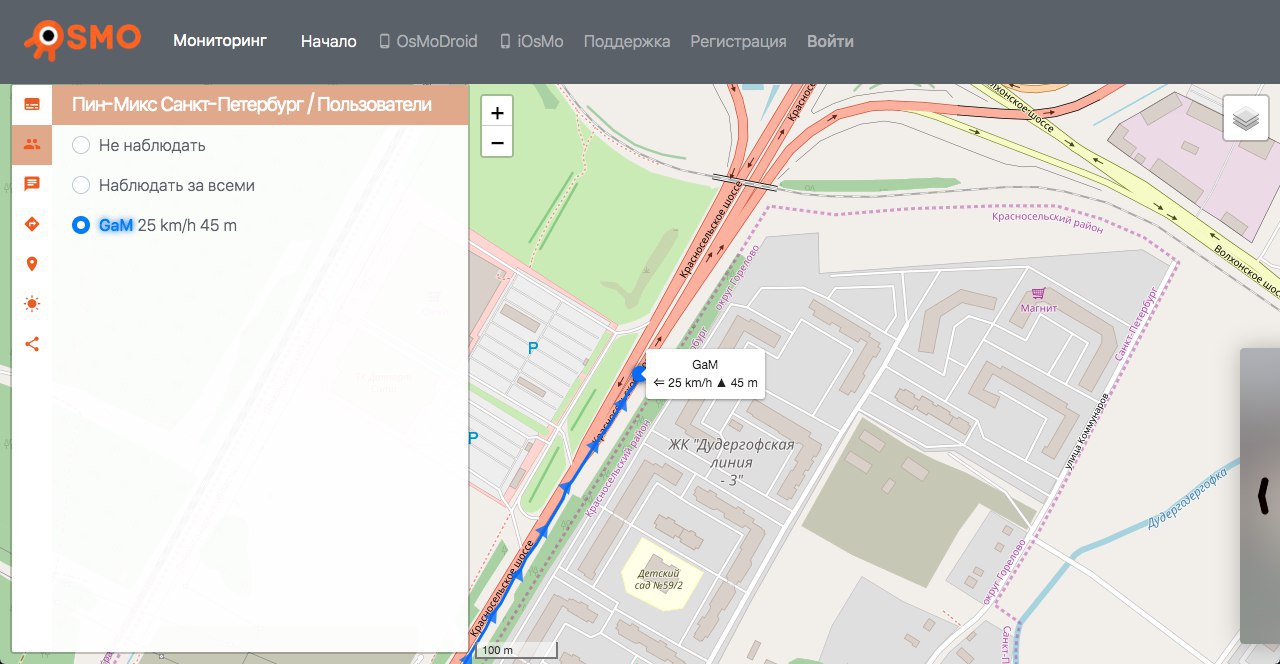Open the map layers switcher
Image resolution: width=1280 pixels, height=664 pixels.
[1245, 118]
